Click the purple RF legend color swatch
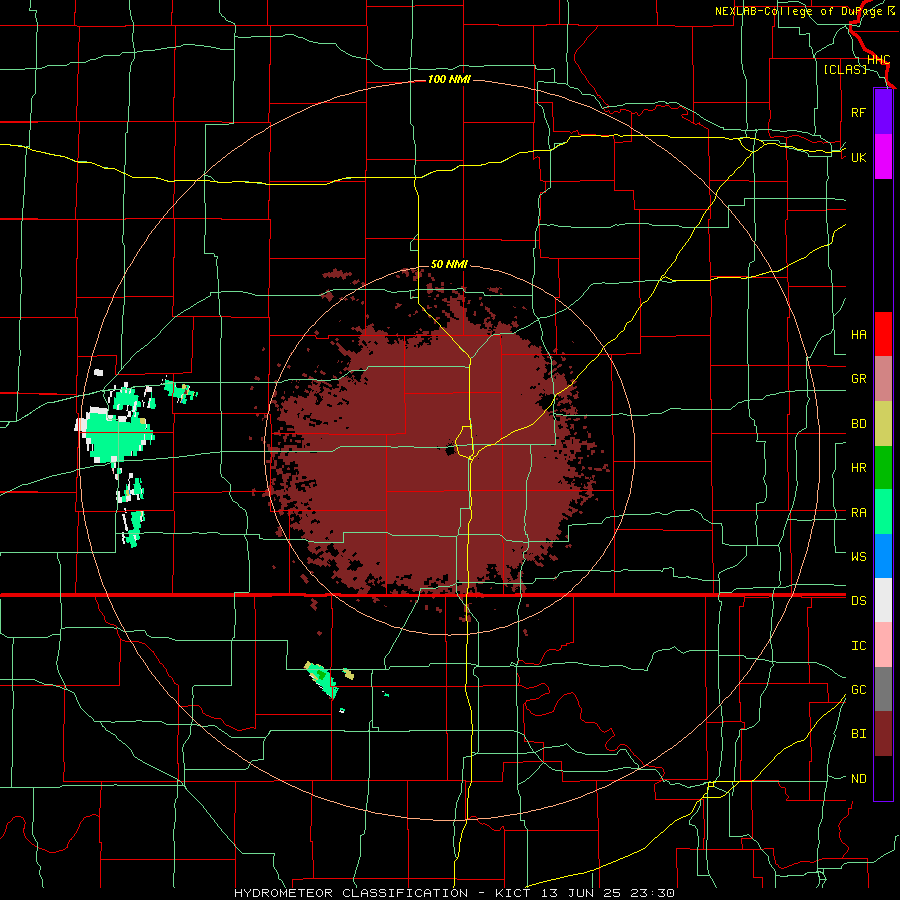Screen dimensions: 900x900 (x=883, y=112)
